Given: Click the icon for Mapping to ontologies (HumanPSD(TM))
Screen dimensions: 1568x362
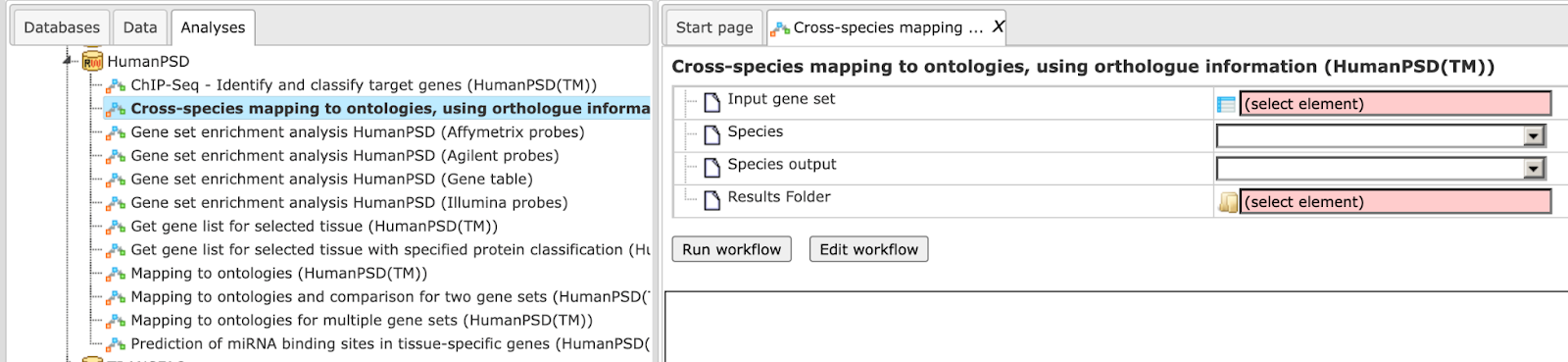Looking at the screenshot, I should (116, 274).
